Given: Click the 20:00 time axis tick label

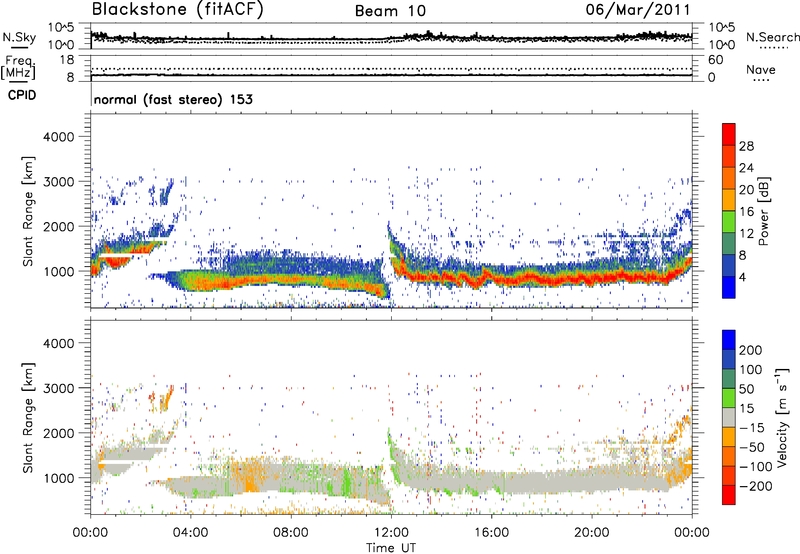Looking at the screenshot, I should 592,533.
